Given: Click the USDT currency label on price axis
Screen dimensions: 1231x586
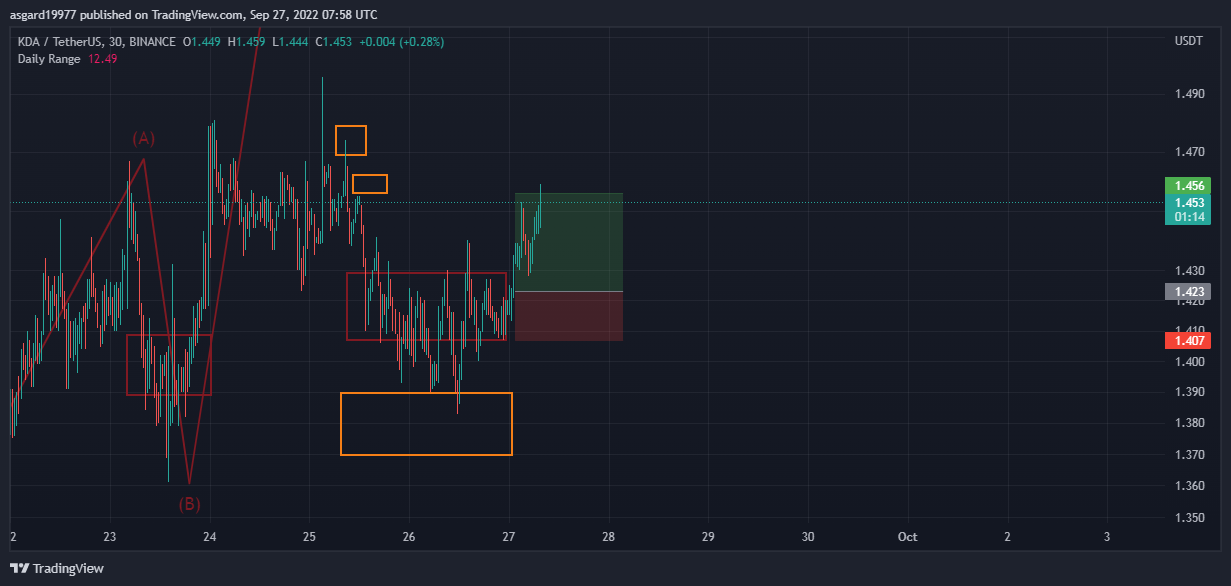Looking at the screenshot, I should pos(1188,41).
